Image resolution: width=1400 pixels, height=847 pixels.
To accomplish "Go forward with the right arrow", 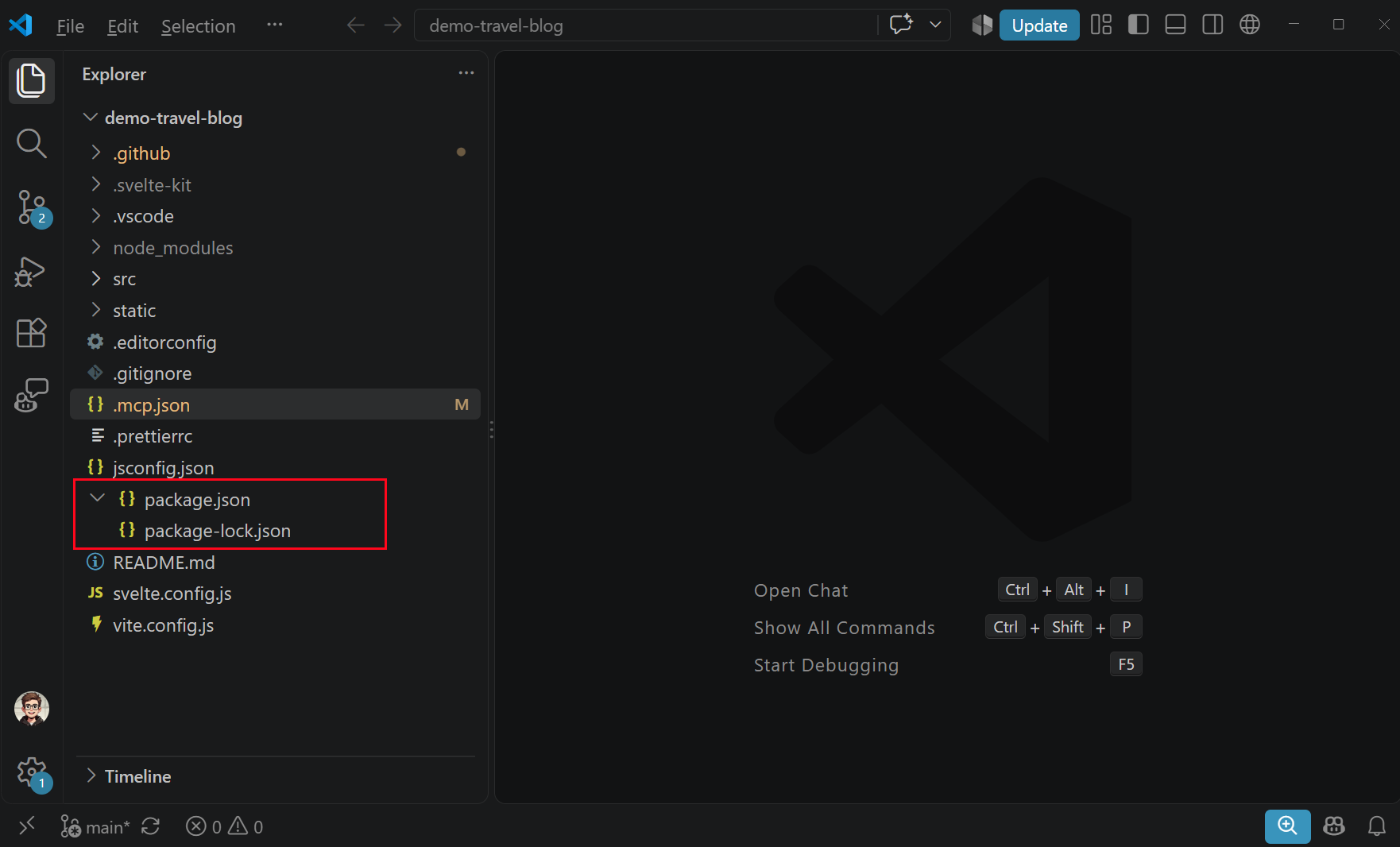I will pyautogui.click(x=393, y=25).
